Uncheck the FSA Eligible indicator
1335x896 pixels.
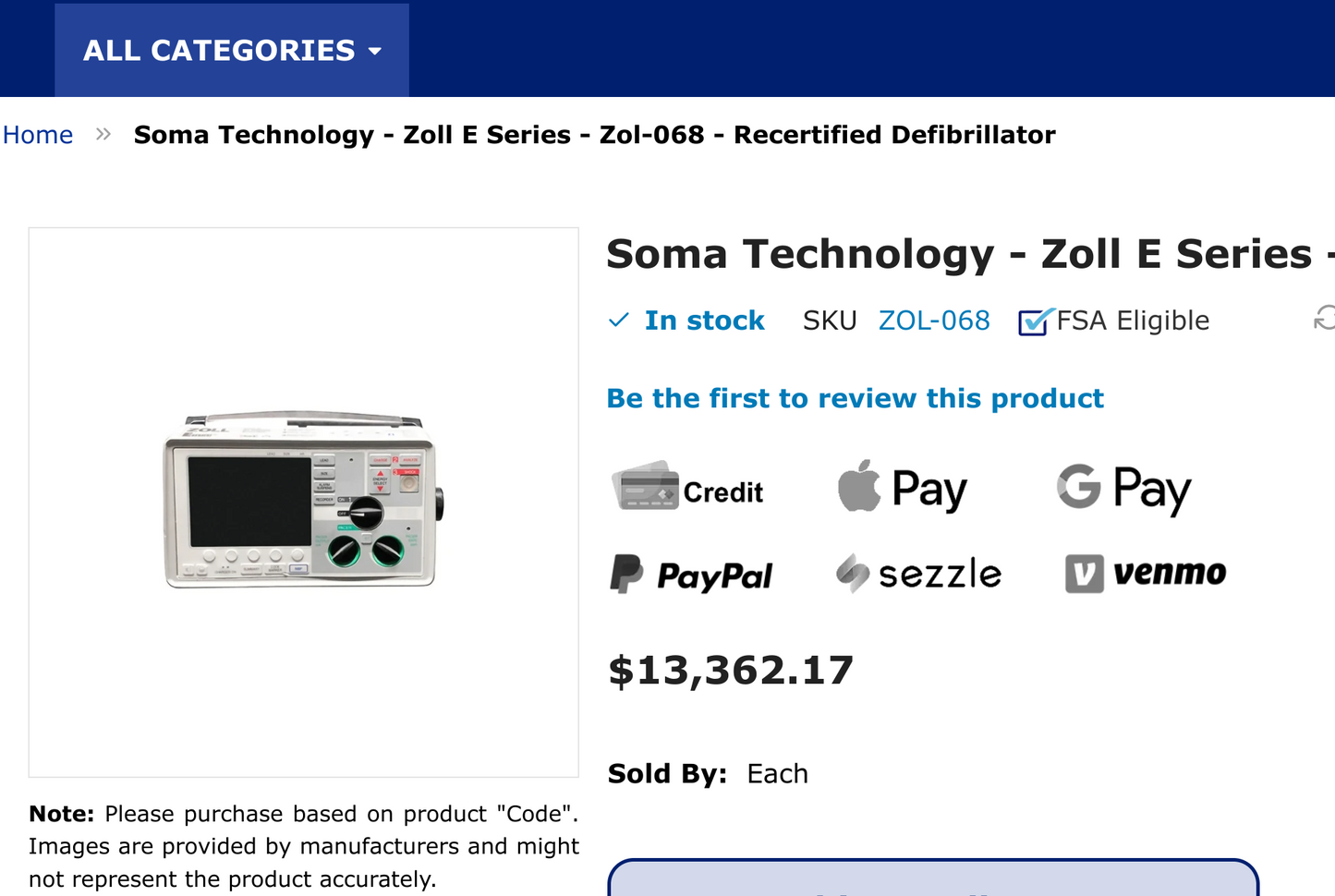point(1032,323)
